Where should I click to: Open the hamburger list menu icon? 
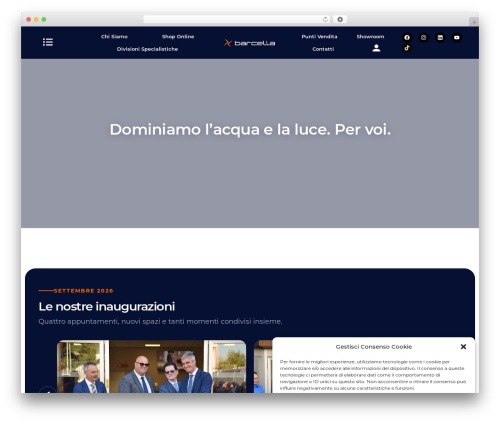48,42
